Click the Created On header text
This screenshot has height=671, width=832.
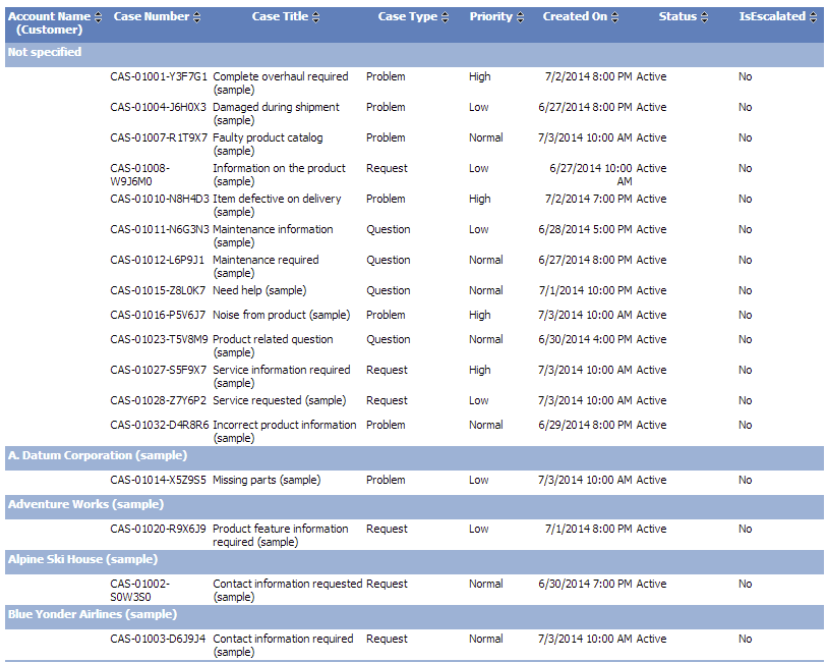point(575,16)
